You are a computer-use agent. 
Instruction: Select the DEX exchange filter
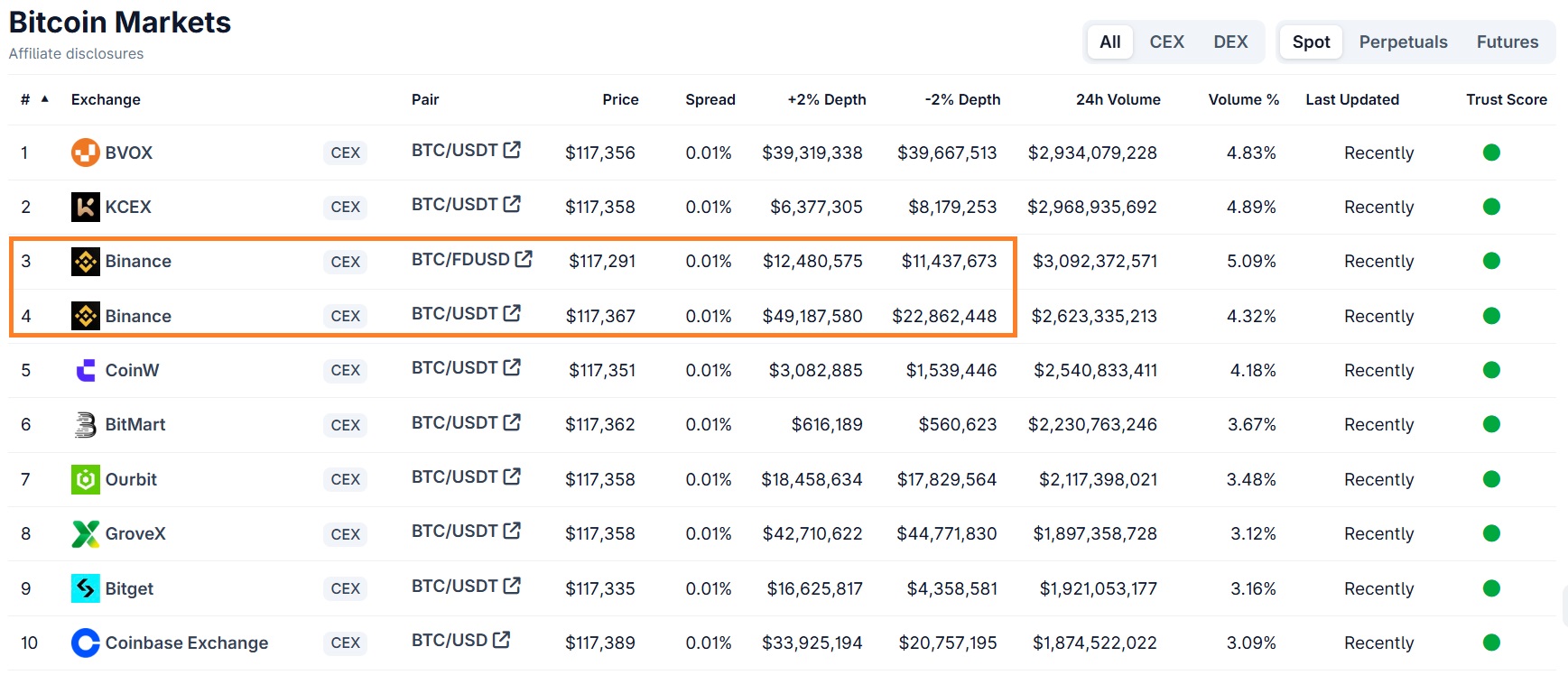click(1230, 42)
